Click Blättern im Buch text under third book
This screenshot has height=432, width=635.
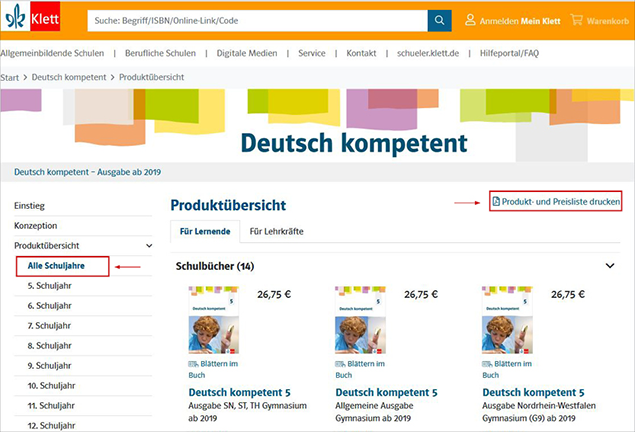507,369
